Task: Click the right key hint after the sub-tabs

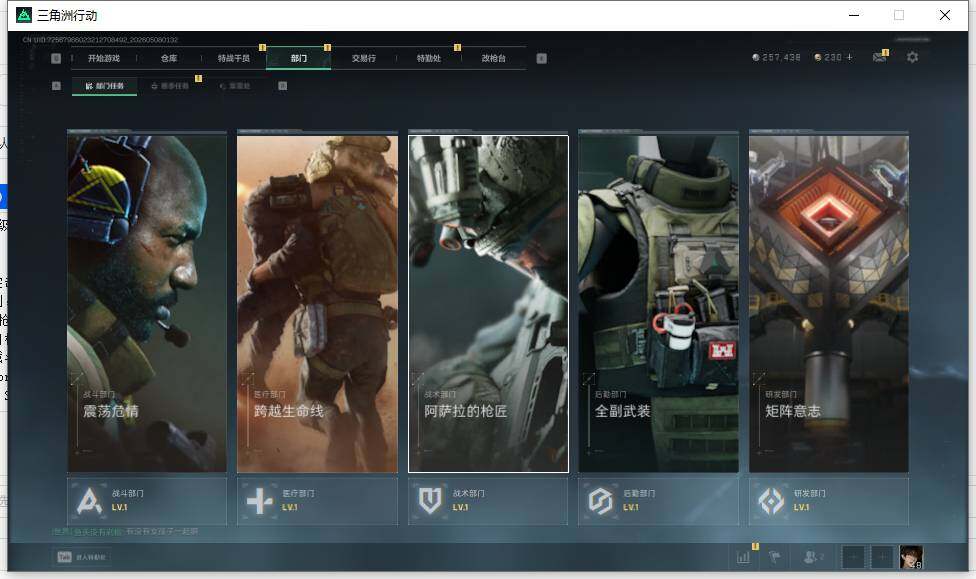Action: 283,86
